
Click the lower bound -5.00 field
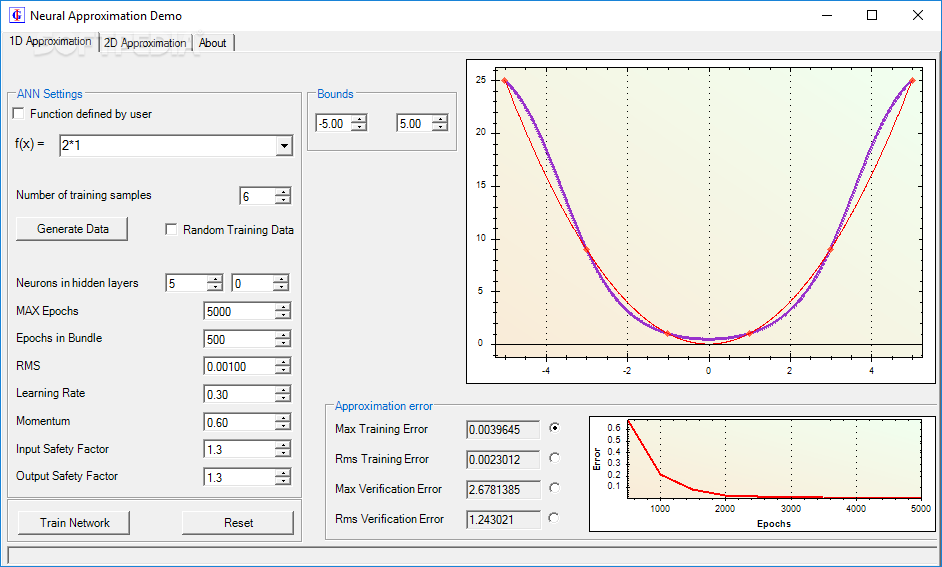click(333, 124)
